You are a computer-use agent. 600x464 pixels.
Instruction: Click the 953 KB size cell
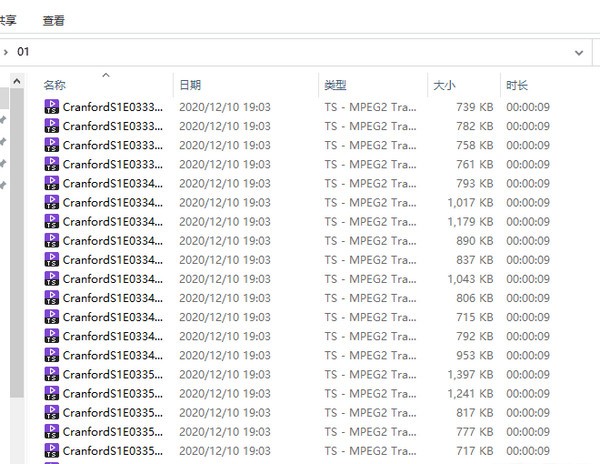coord(474,356)
